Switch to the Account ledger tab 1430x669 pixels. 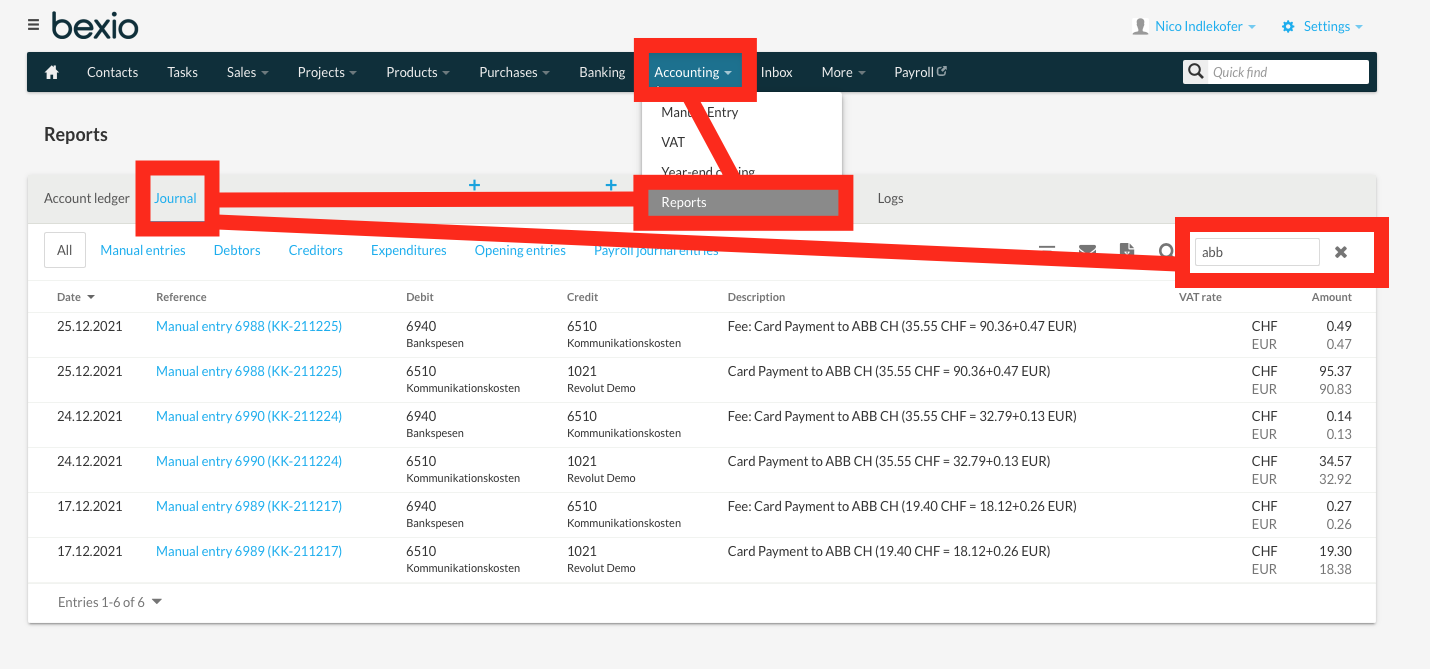86,197
